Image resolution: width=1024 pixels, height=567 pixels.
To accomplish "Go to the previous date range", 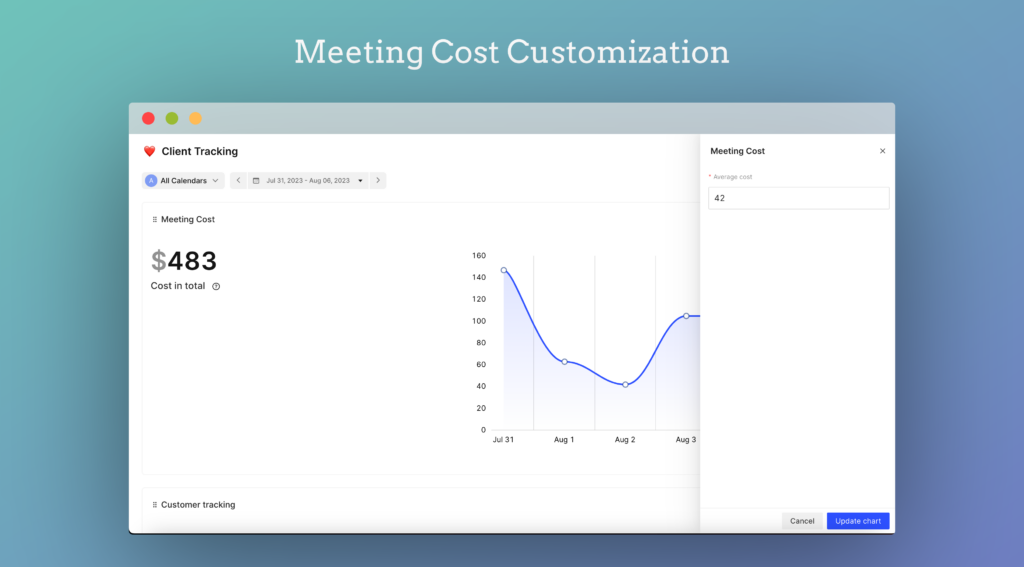I will pos(238,180).
